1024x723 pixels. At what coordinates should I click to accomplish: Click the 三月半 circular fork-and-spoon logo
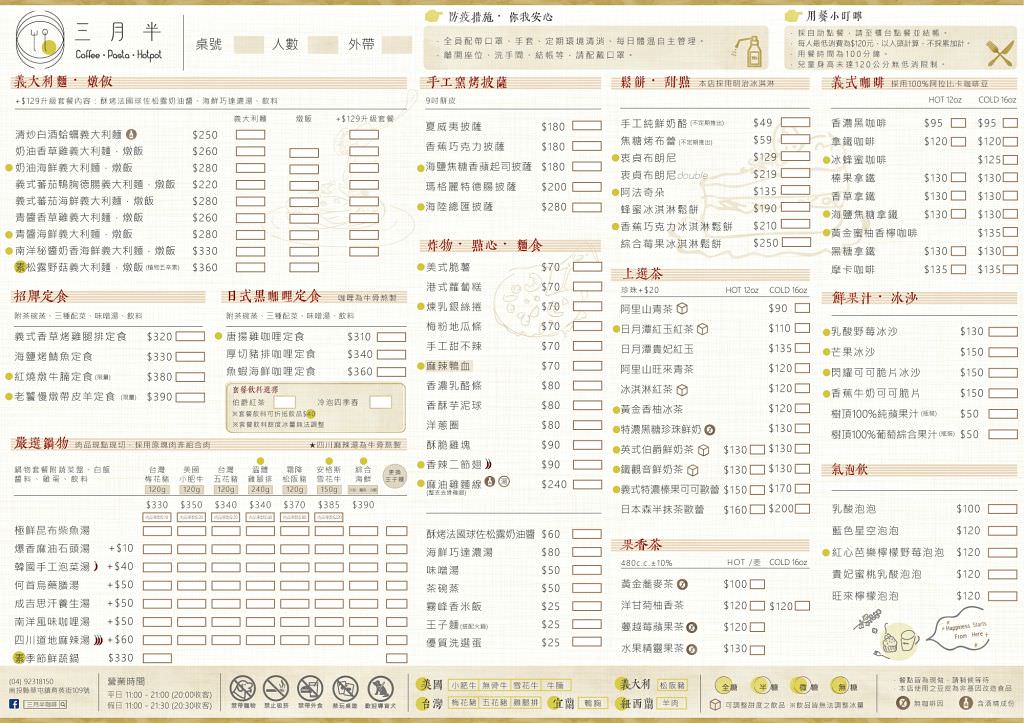(x=40, y=40)
